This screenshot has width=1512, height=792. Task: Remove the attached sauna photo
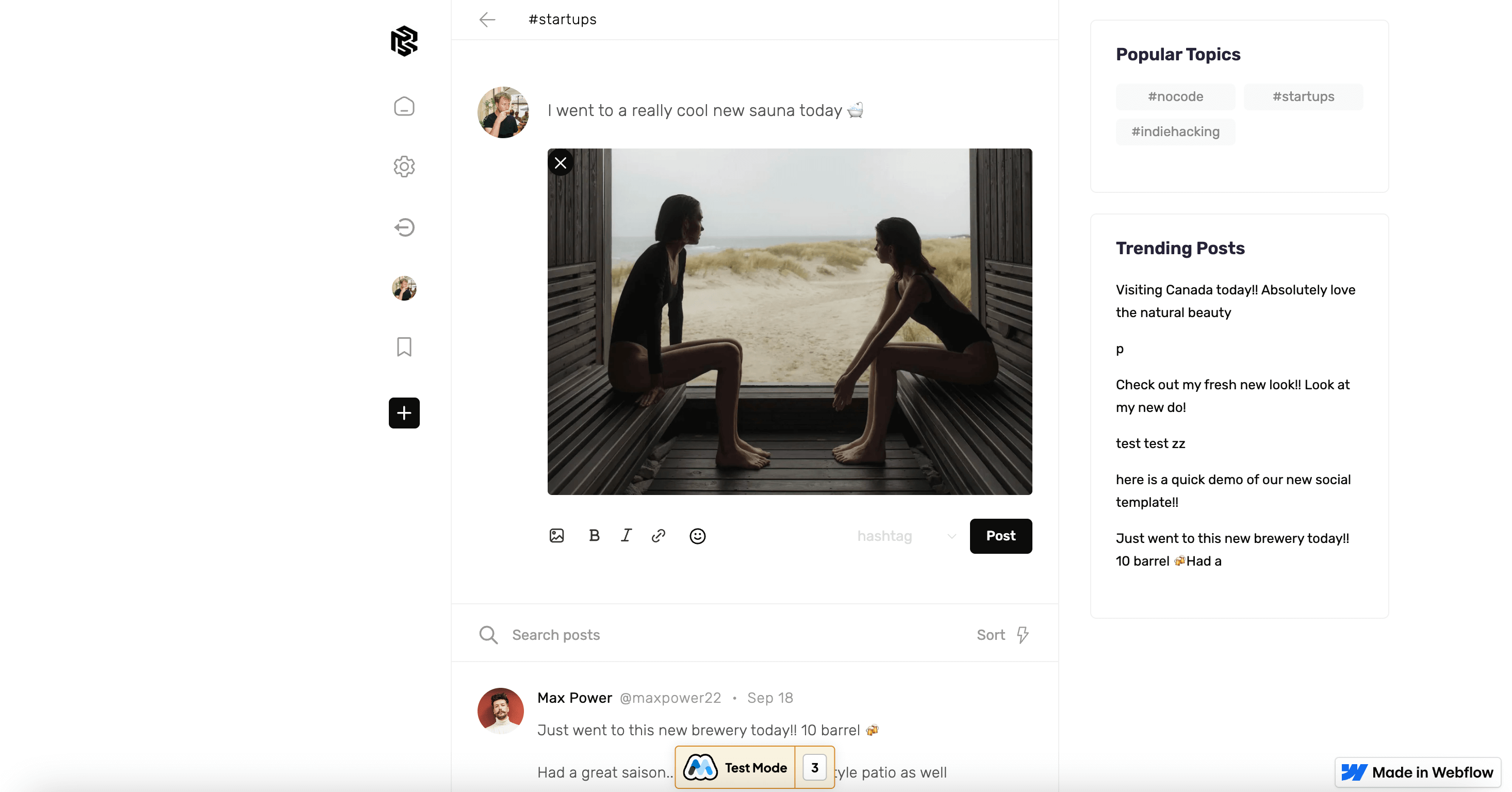[x=561, y=163]
